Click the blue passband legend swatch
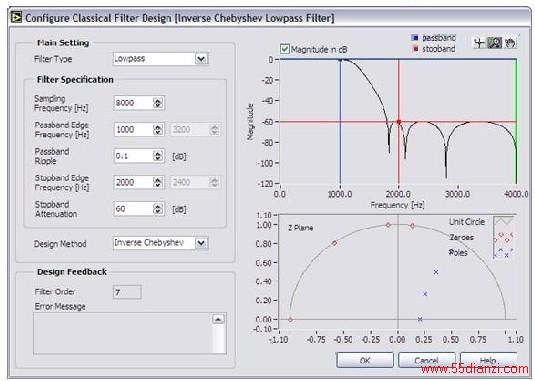Screen dimensions: 535x381 [x=415, y=38]
